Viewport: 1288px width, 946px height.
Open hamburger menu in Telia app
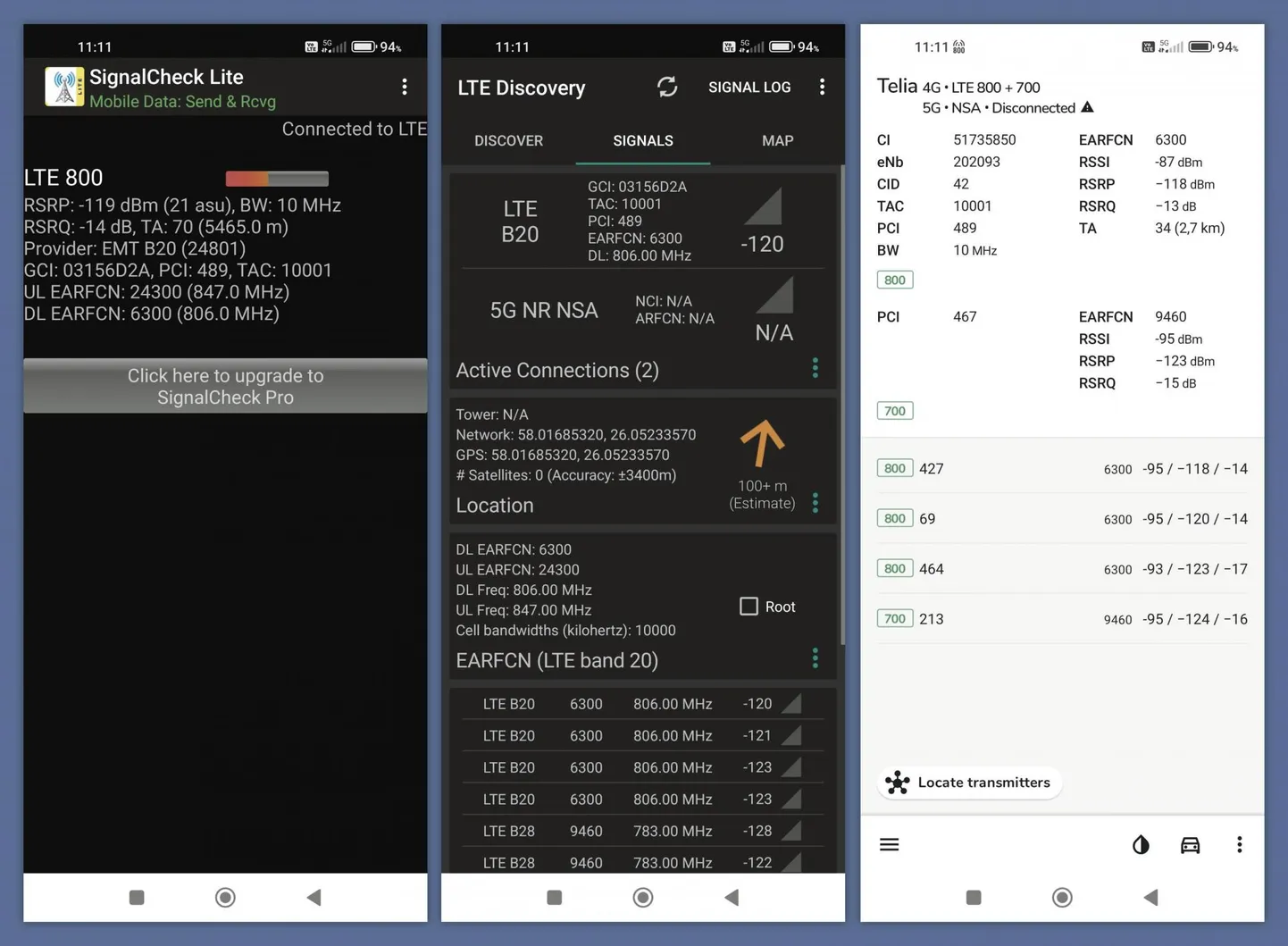click(x=889, y=845)
